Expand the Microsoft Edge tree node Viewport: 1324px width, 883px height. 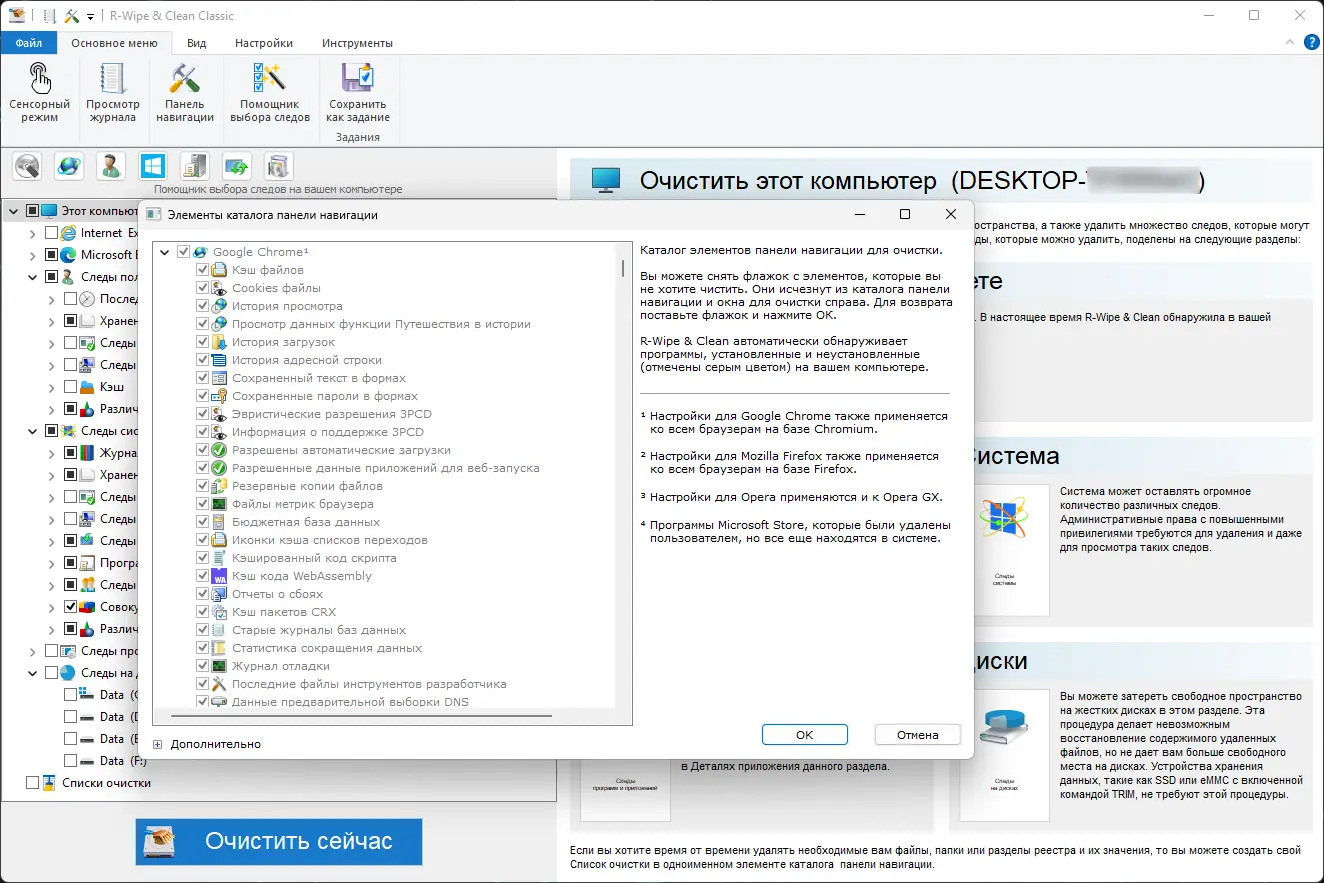(33, 255)
